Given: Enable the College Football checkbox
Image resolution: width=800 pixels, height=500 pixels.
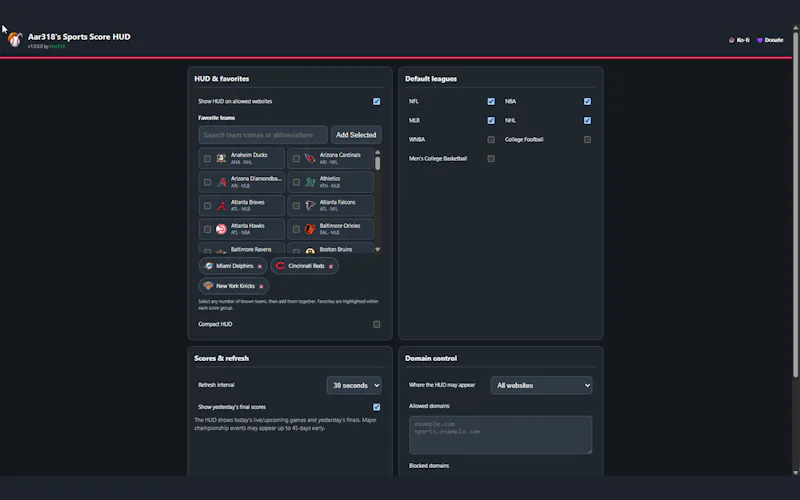Looking at the screenshot, I should pyautogui.click(x=587, y=139).
